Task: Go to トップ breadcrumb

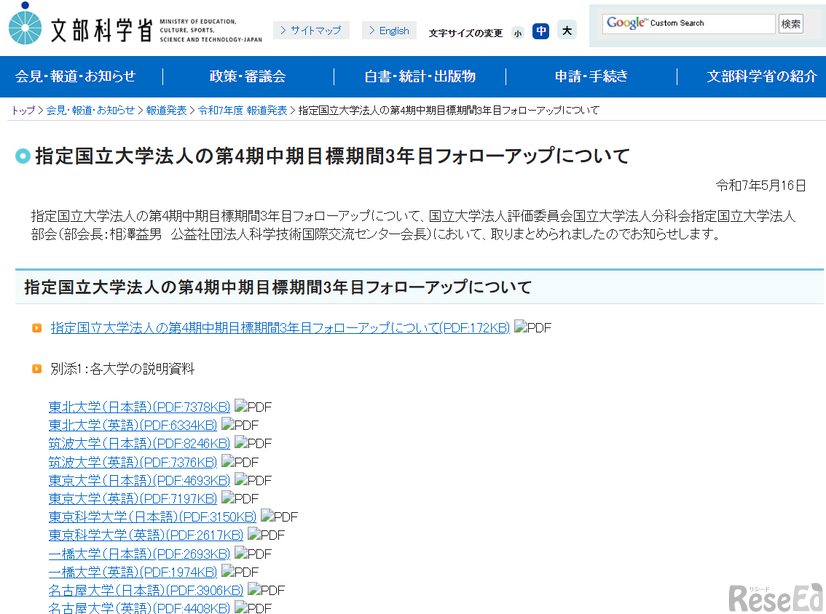Action: 23,110
